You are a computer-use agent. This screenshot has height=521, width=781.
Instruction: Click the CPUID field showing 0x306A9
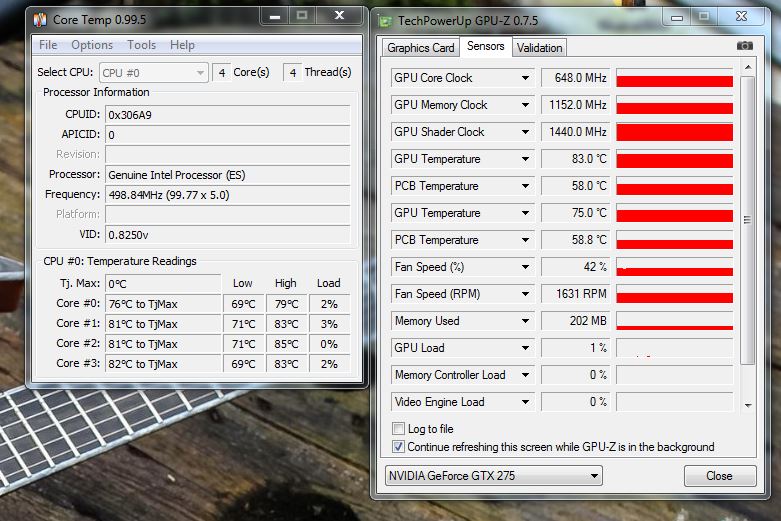pyautogui.click(x=228, y=115)
